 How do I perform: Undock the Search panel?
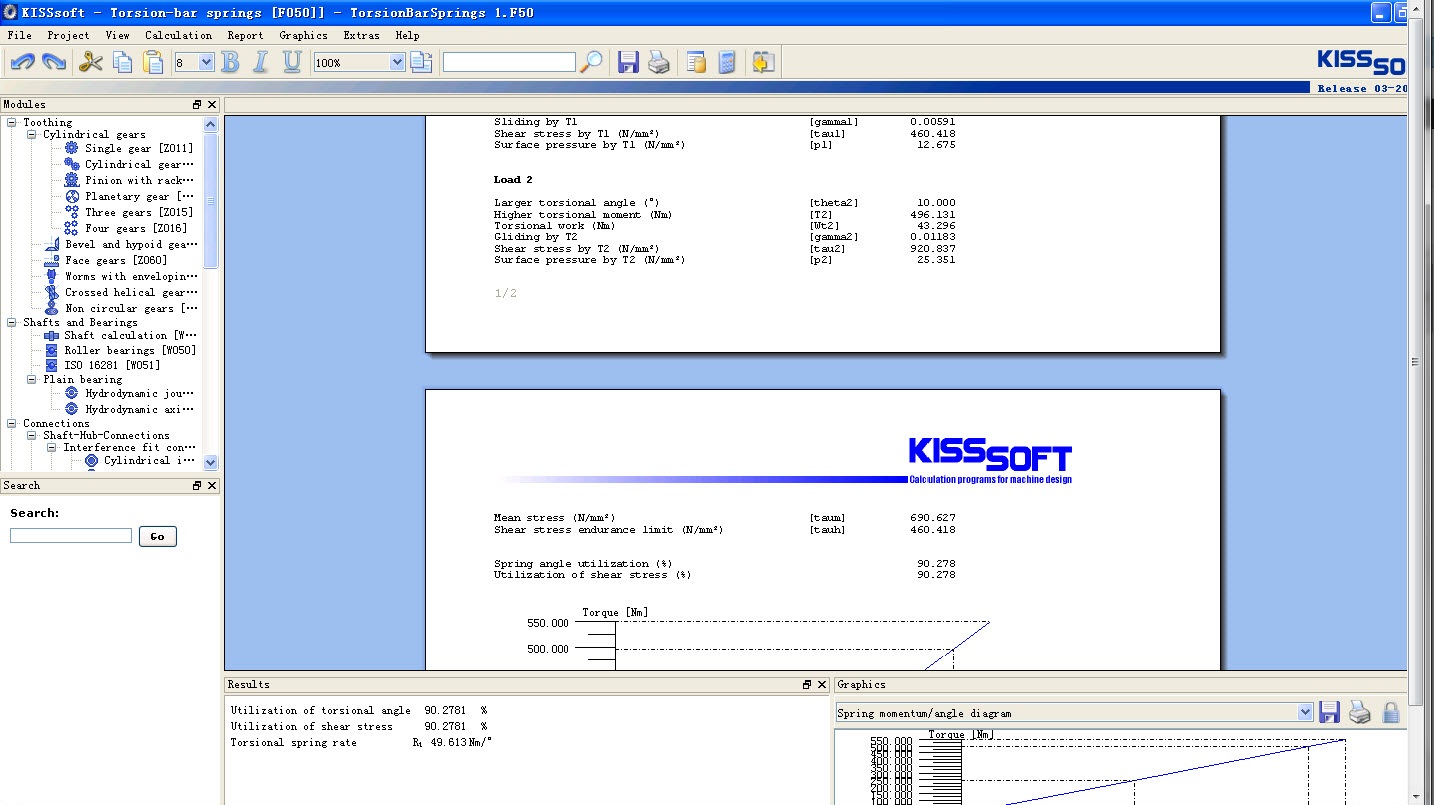[x=197, y=485]
